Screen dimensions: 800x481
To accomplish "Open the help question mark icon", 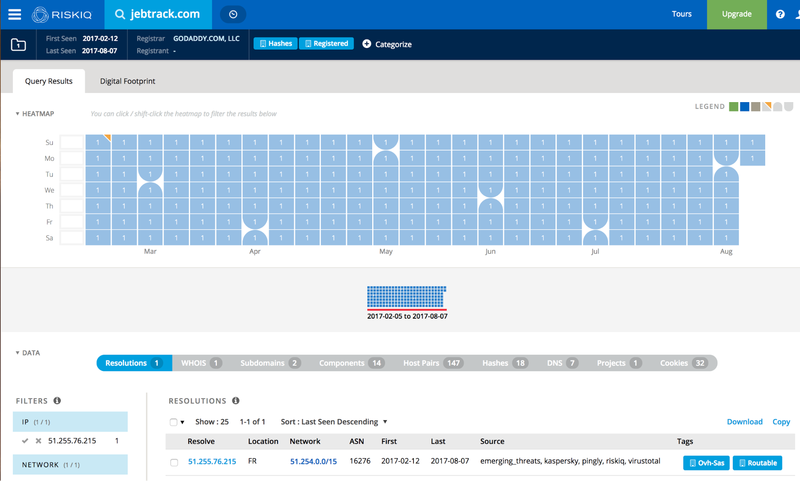I will (780, 14).
